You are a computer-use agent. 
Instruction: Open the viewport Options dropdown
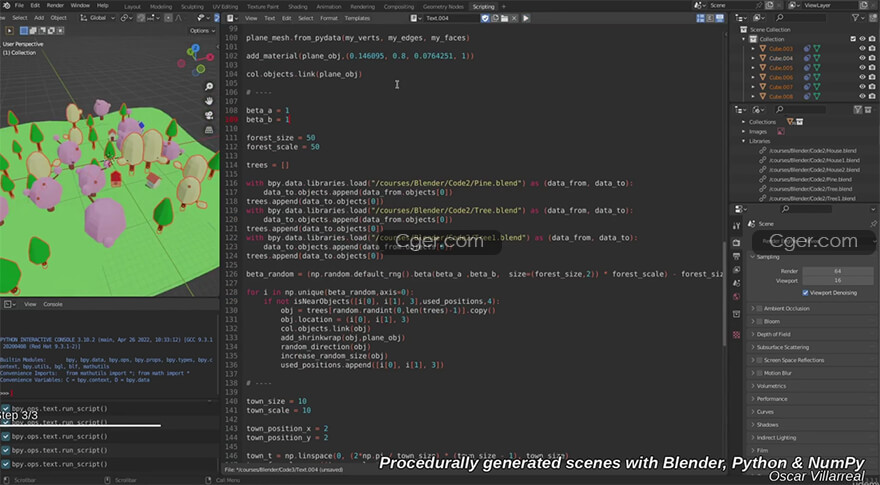click(202, 30)
